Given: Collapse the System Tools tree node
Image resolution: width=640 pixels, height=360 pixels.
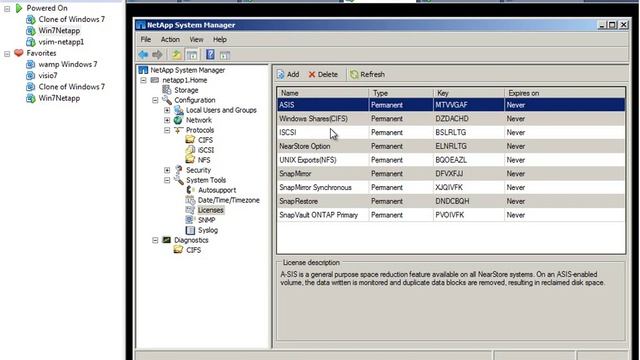Looking at the screenshot, I should pyautogui.click(x=167, y=180).
